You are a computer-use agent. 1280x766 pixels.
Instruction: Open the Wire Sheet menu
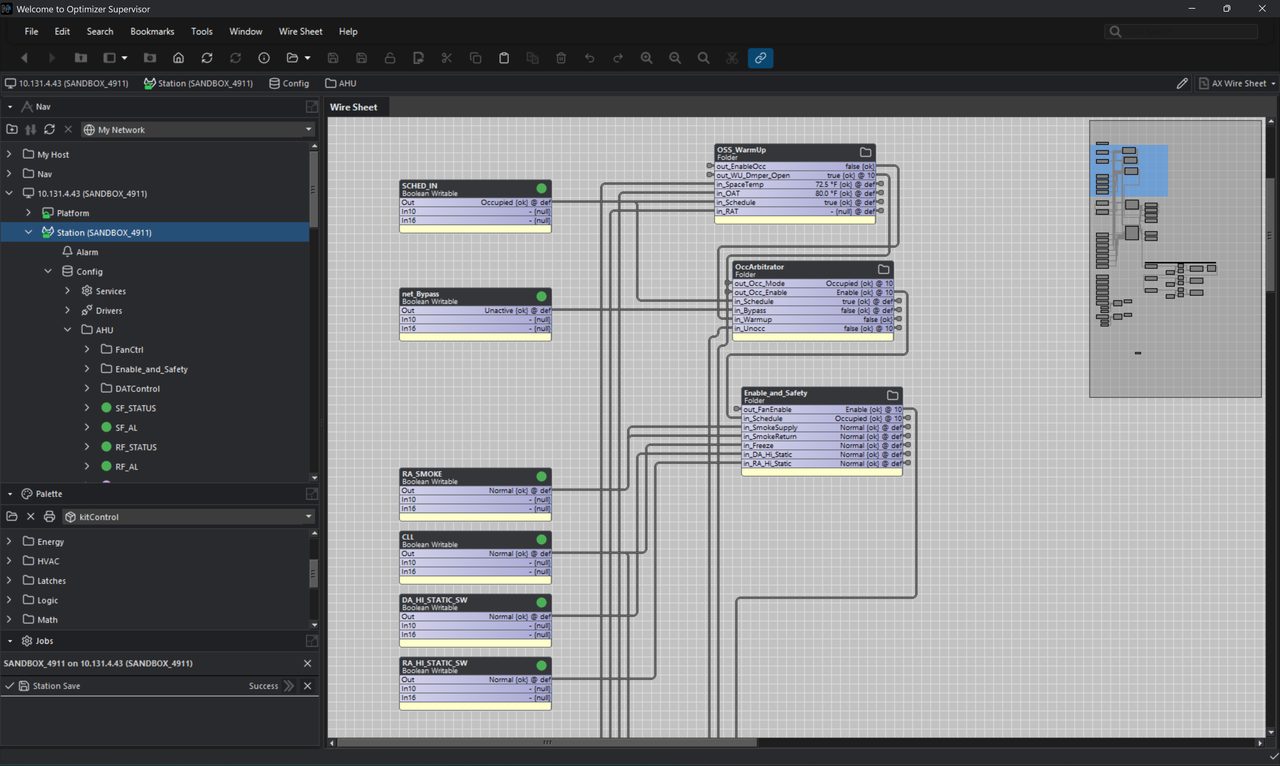tap(300, 32)
